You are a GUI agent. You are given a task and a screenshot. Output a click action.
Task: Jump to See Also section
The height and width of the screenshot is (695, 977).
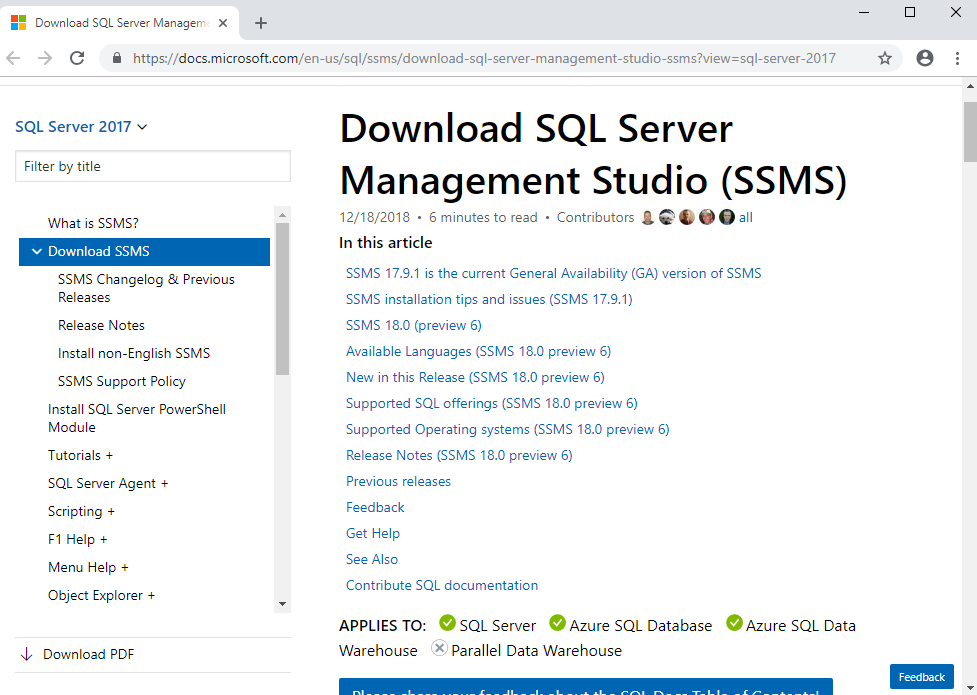point(372,560)
